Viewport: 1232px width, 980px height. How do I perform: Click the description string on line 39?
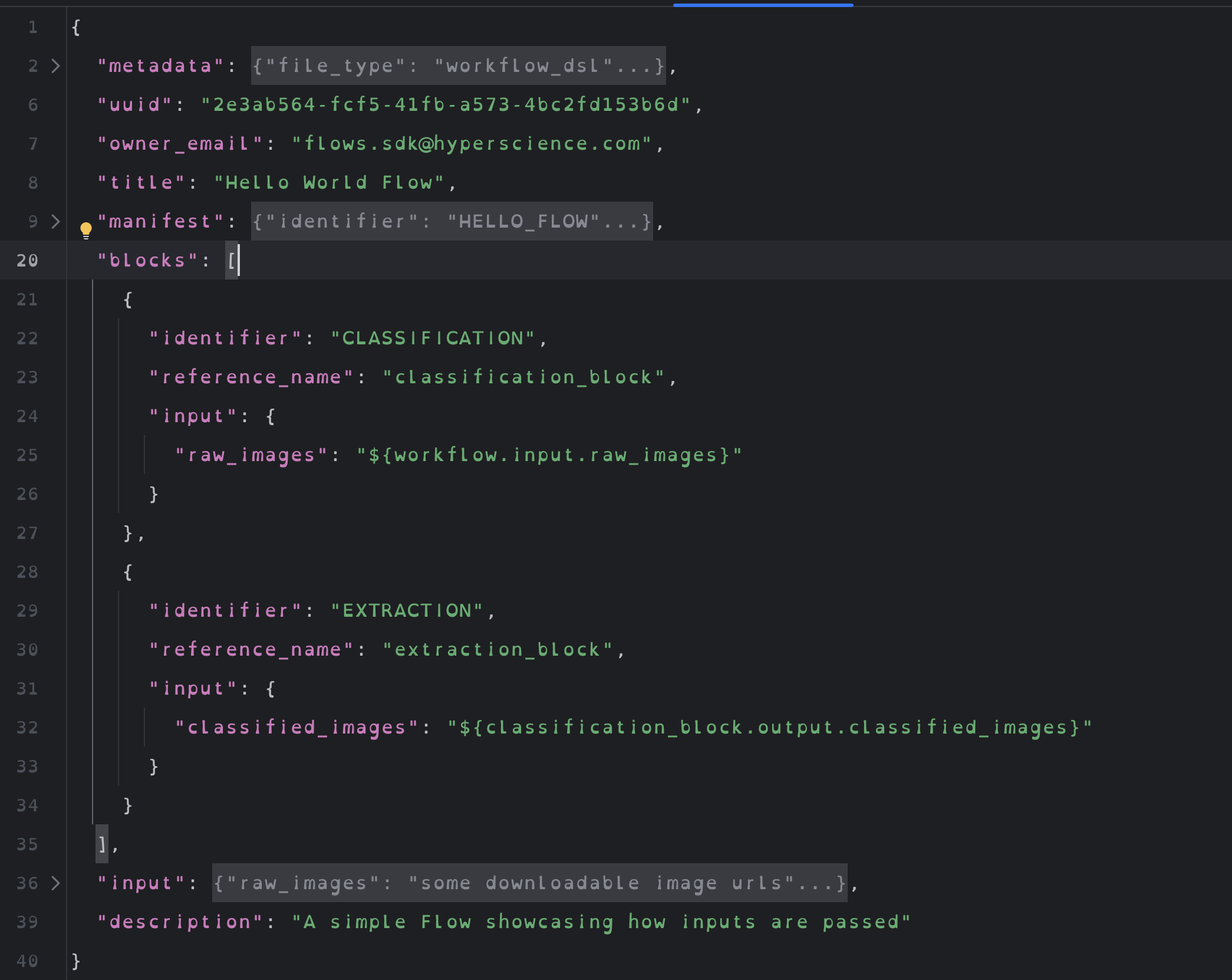pos(601,922)
